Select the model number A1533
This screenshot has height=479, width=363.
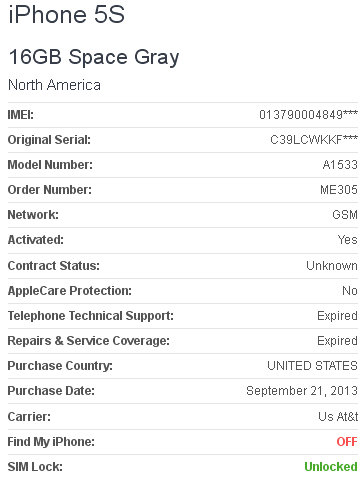click(x=340, y=165)
